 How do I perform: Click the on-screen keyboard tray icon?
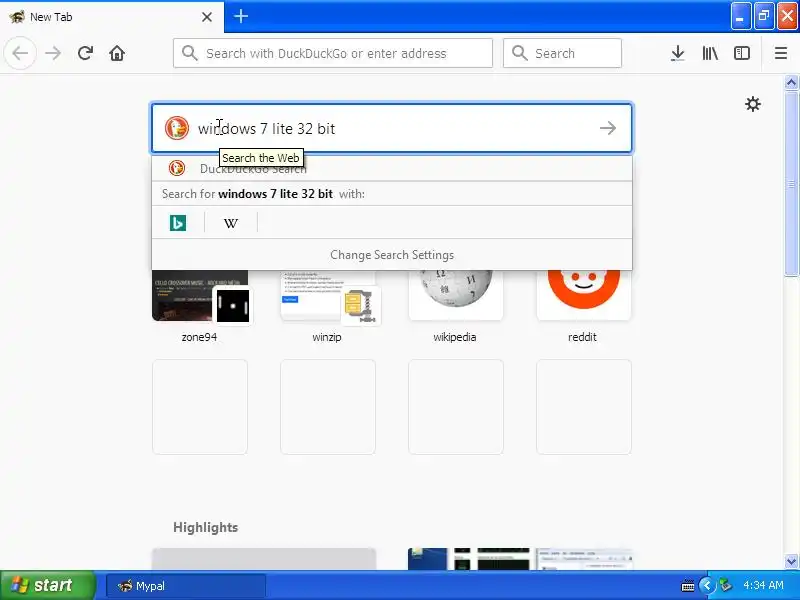(x=688, y=586)
